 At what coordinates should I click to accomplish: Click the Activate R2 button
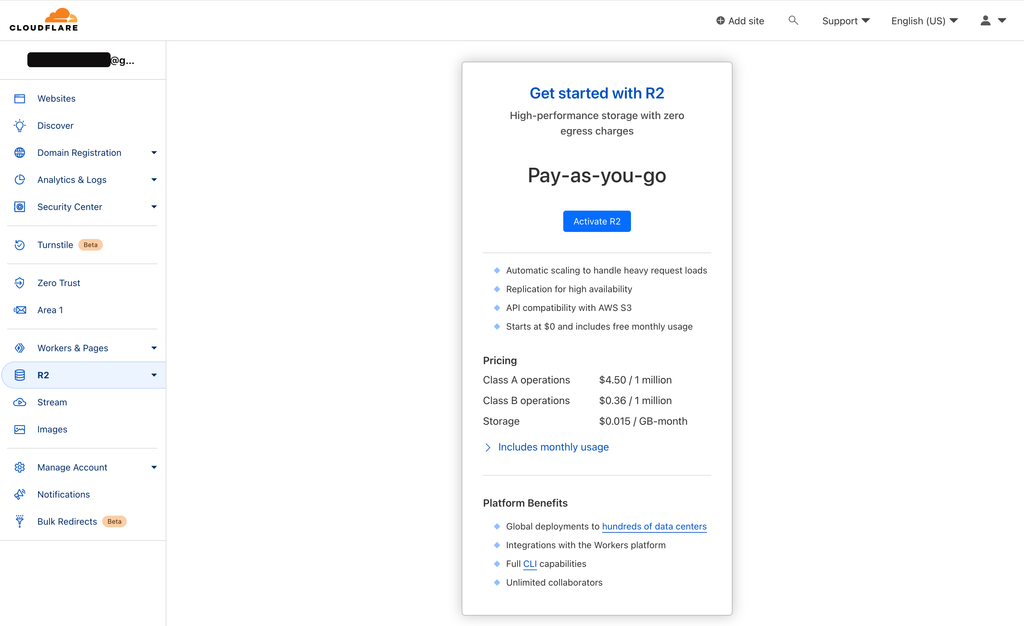pyautogui.click(x=596, y=221)
